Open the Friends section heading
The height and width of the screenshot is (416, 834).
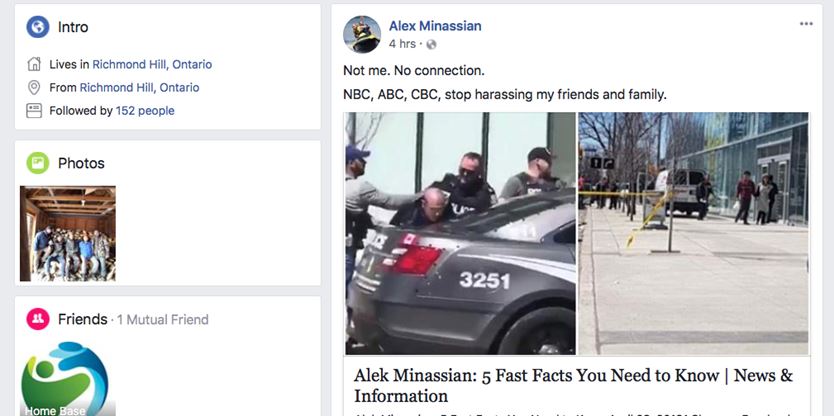(82, 319)
